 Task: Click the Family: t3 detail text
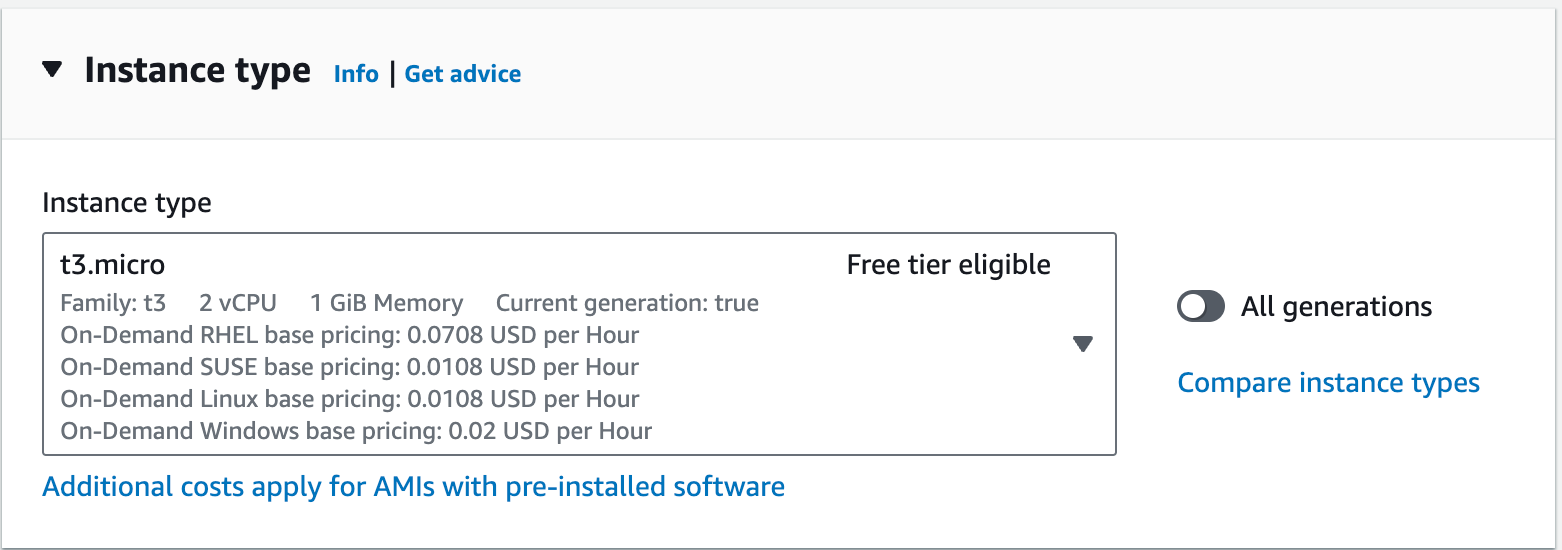point(113,303)
